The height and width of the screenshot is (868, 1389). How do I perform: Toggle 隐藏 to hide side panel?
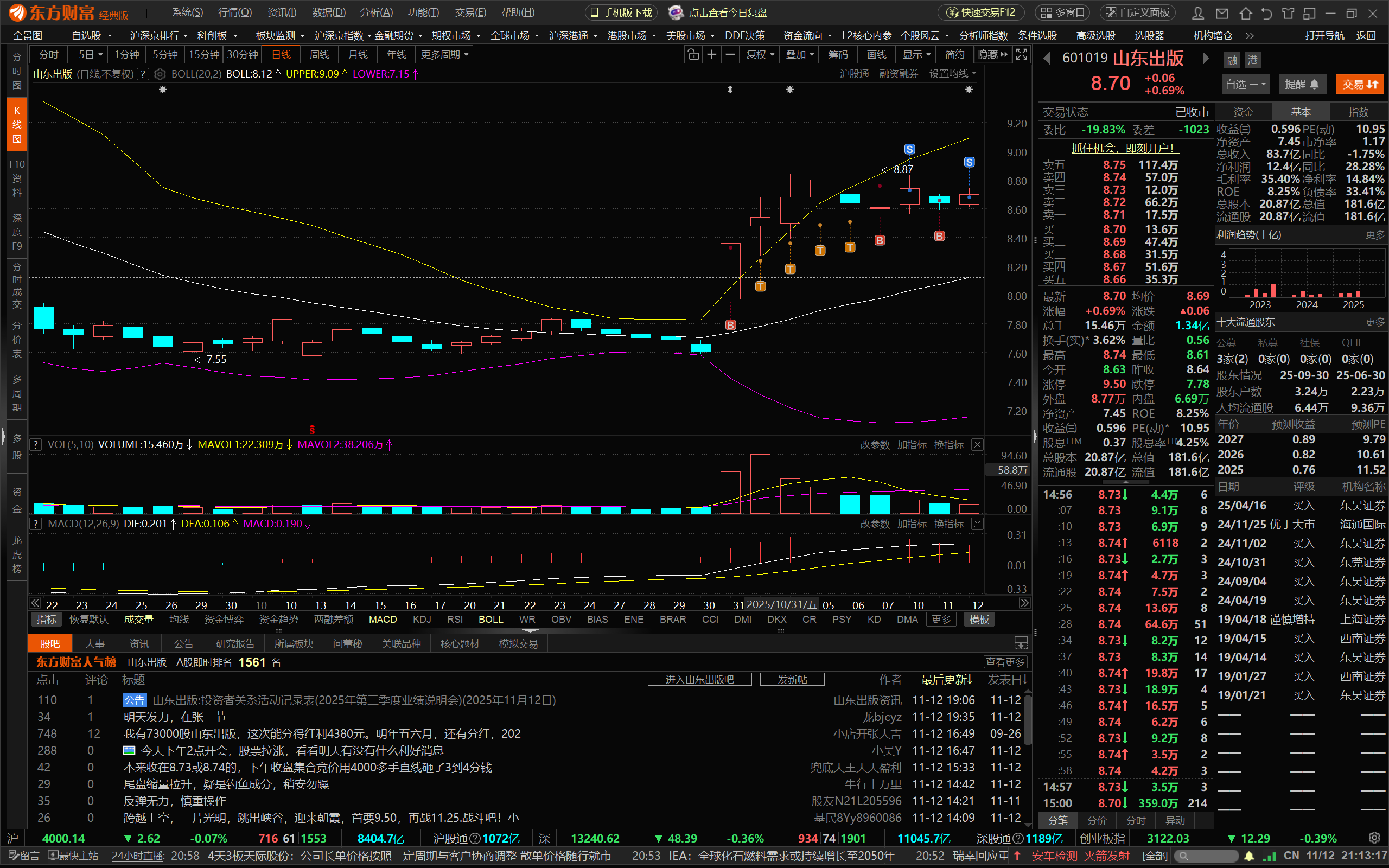click(x=992, y=55)
